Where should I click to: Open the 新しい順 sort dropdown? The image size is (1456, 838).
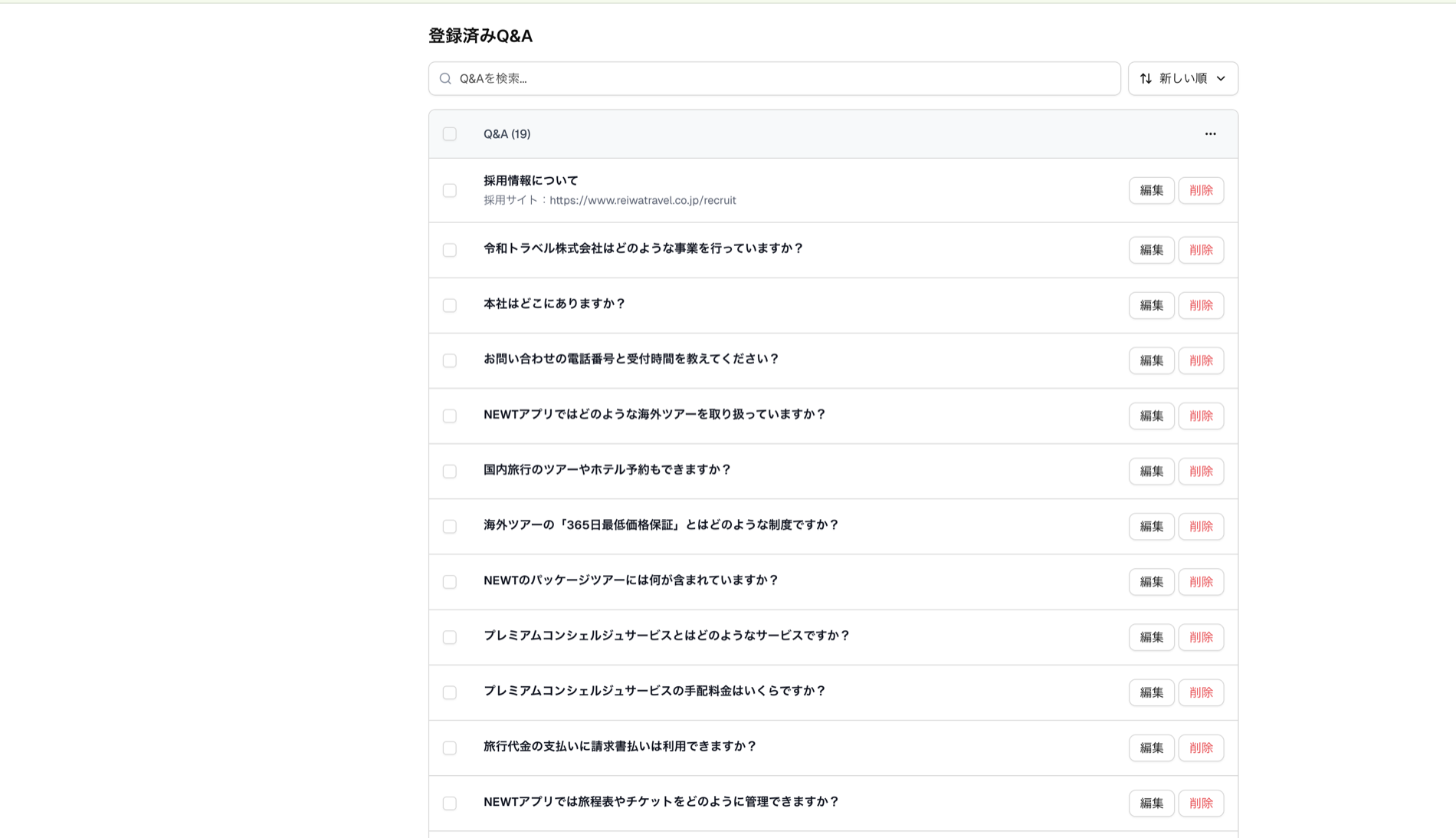click(1182, 78)
